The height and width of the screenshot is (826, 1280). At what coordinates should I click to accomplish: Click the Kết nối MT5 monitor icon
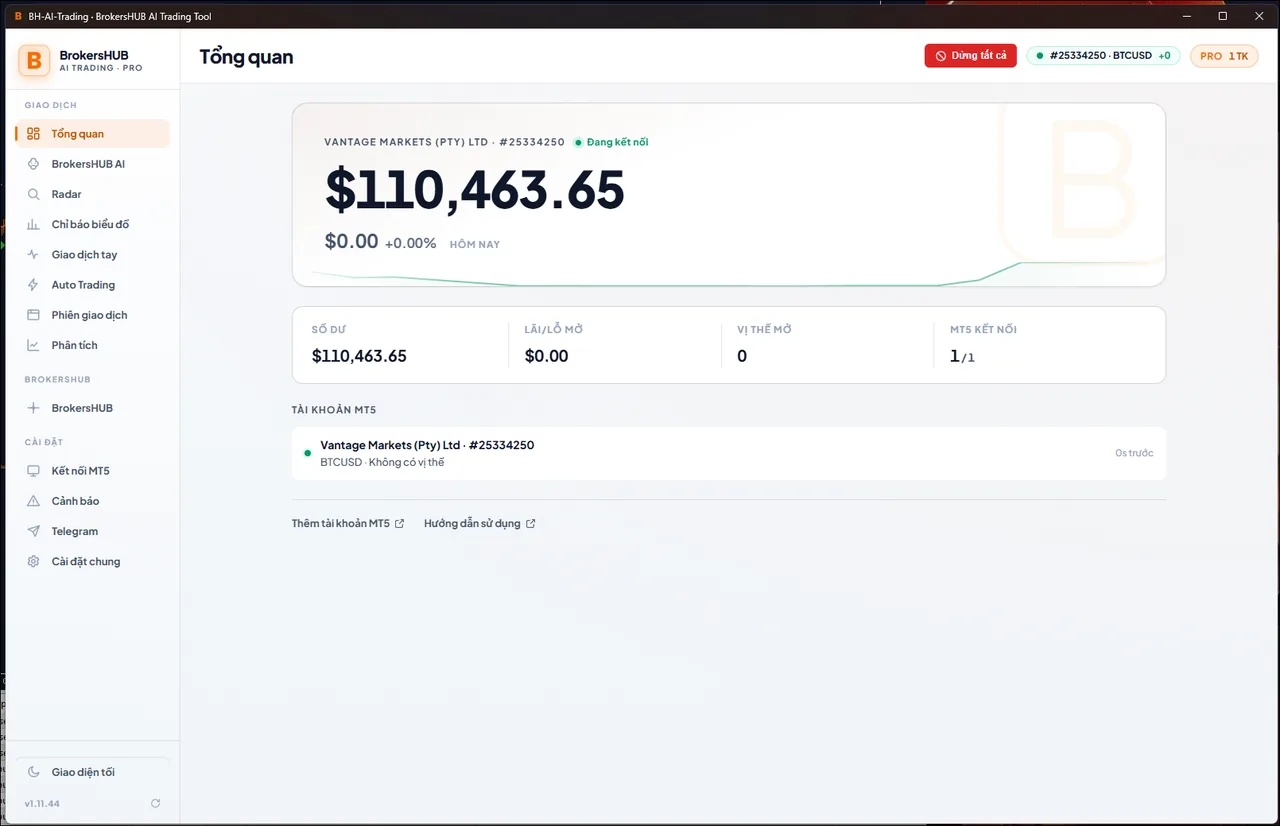pos(33,471)
